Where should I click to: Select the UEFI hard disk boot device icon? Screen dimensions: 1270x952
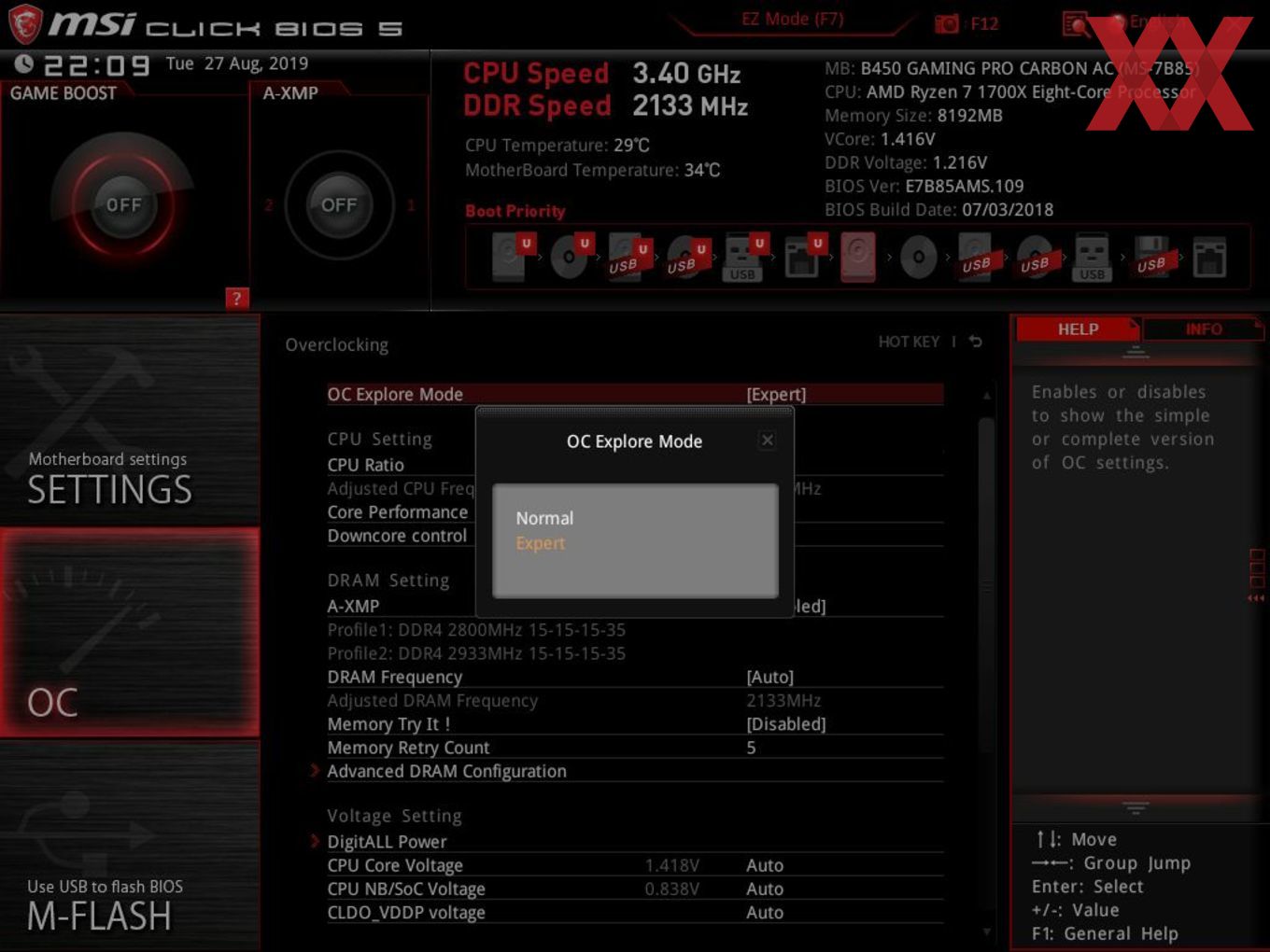tap(512, 257)
